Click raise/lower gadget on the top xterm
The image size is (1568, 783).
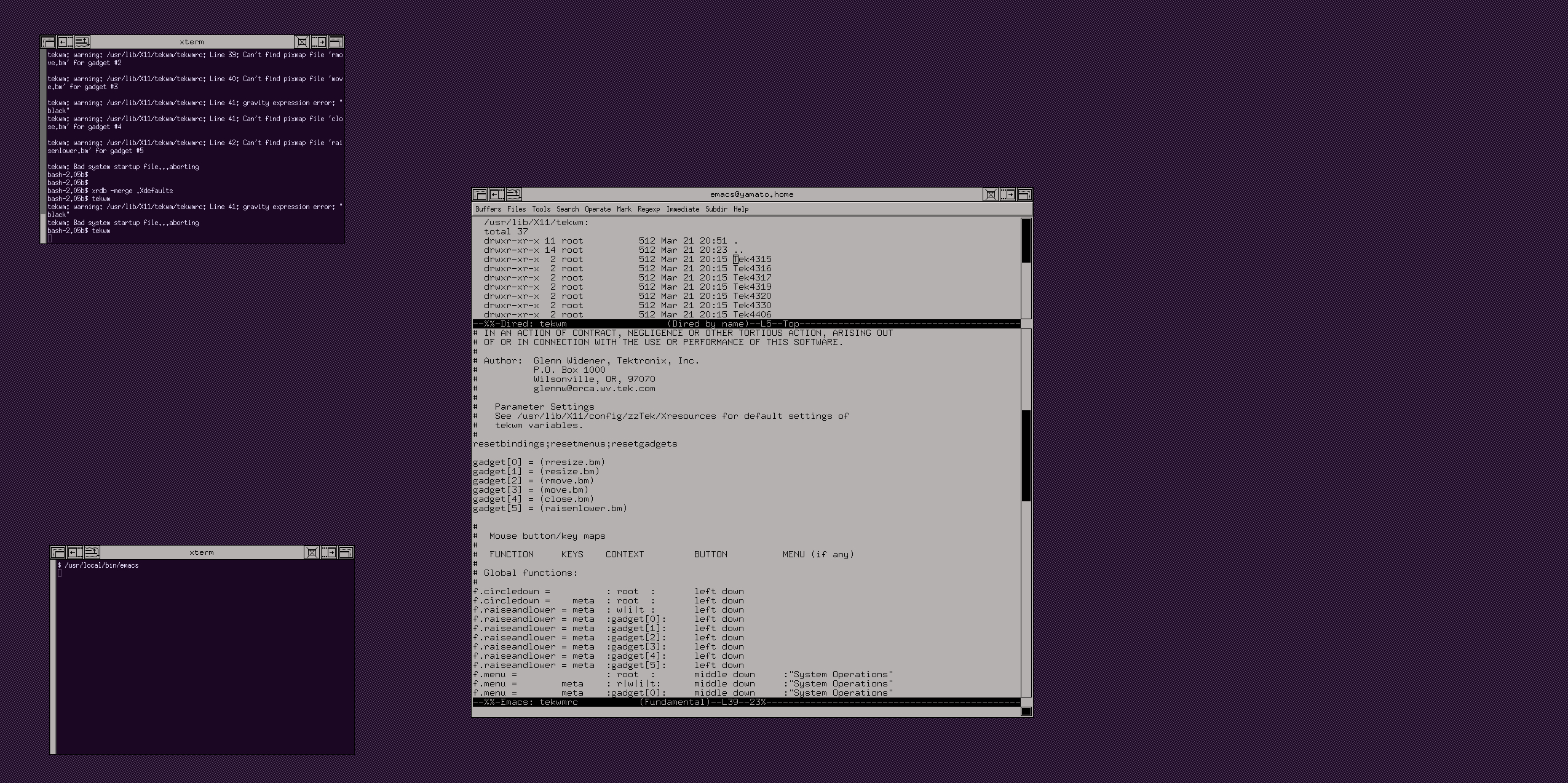[x=82, y=42]
